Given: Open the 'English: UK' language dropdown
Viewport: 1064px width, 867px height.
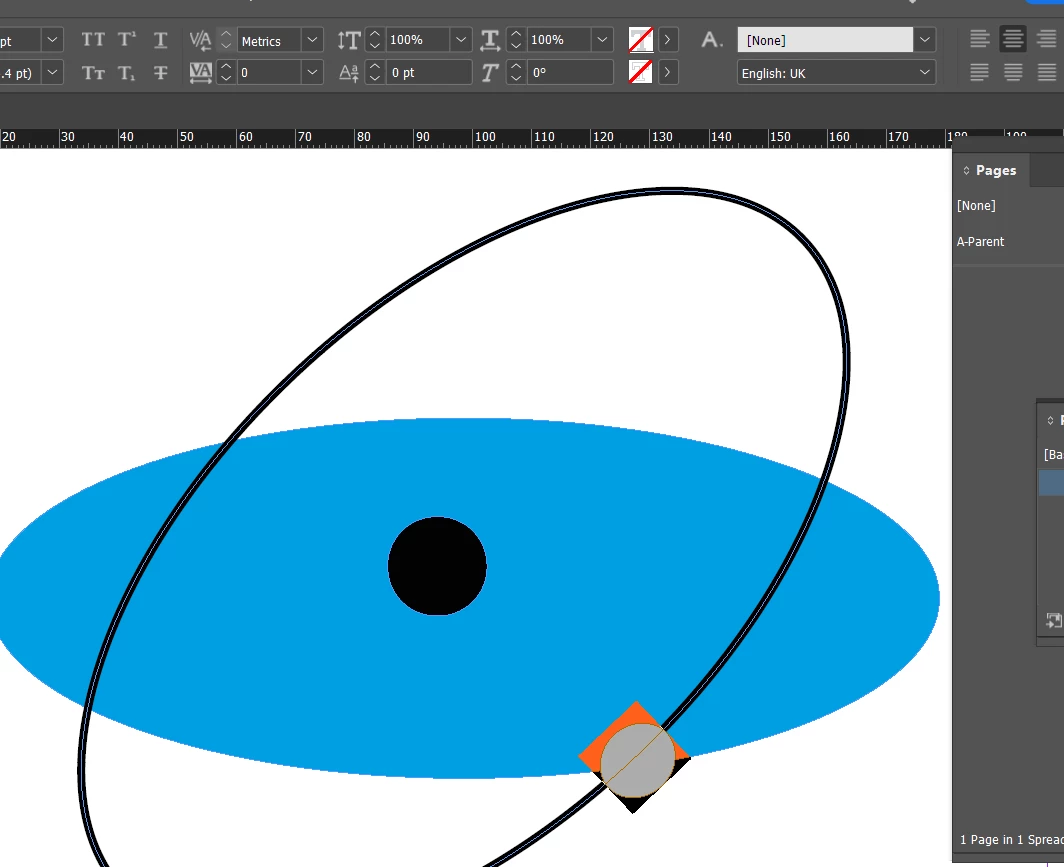Looking at the screenshot, I should tap(836, 73).
